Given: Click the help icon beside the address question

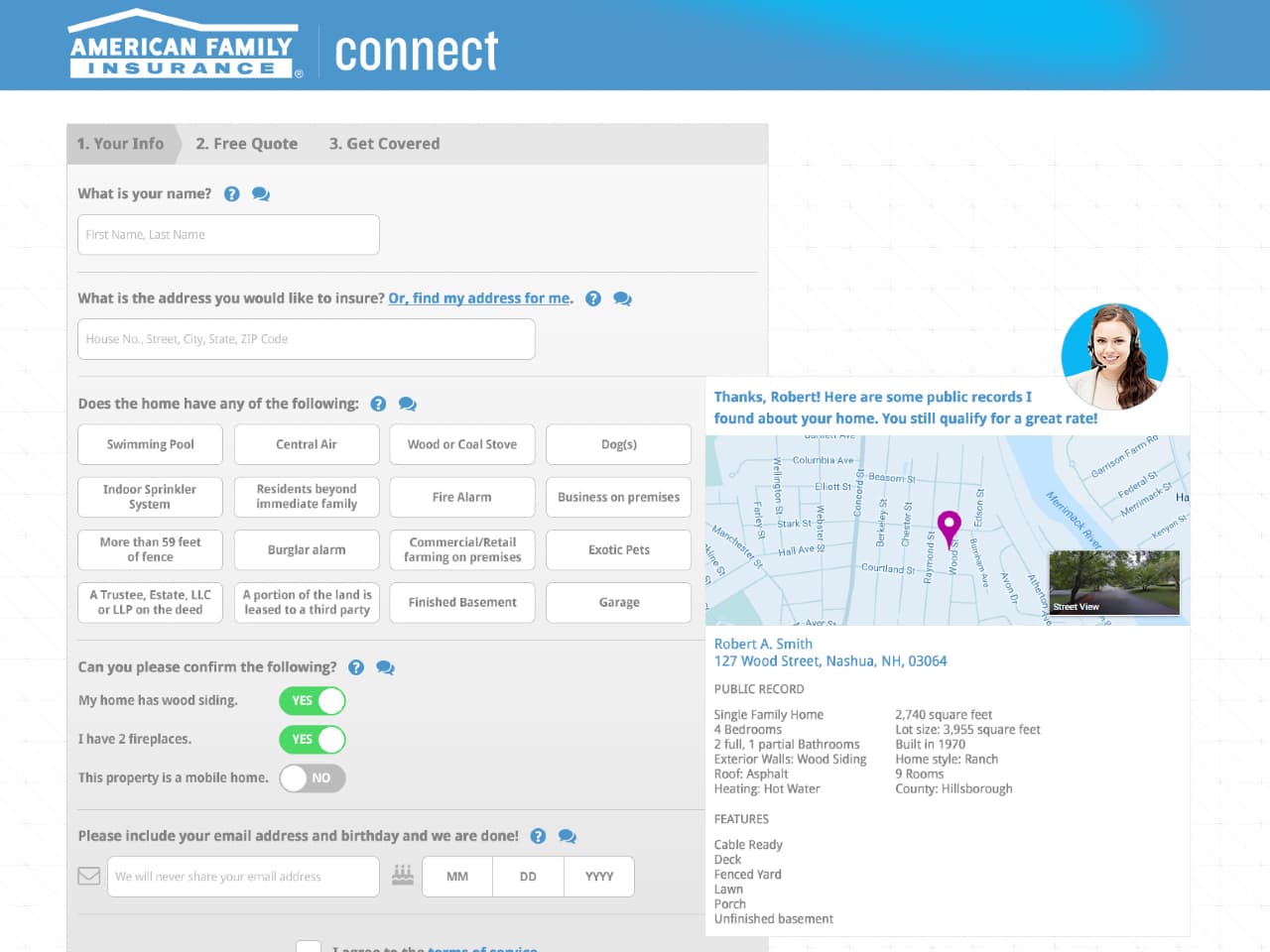Looking at the screenshot, I should pyautogui.click(x=593, y=297).
